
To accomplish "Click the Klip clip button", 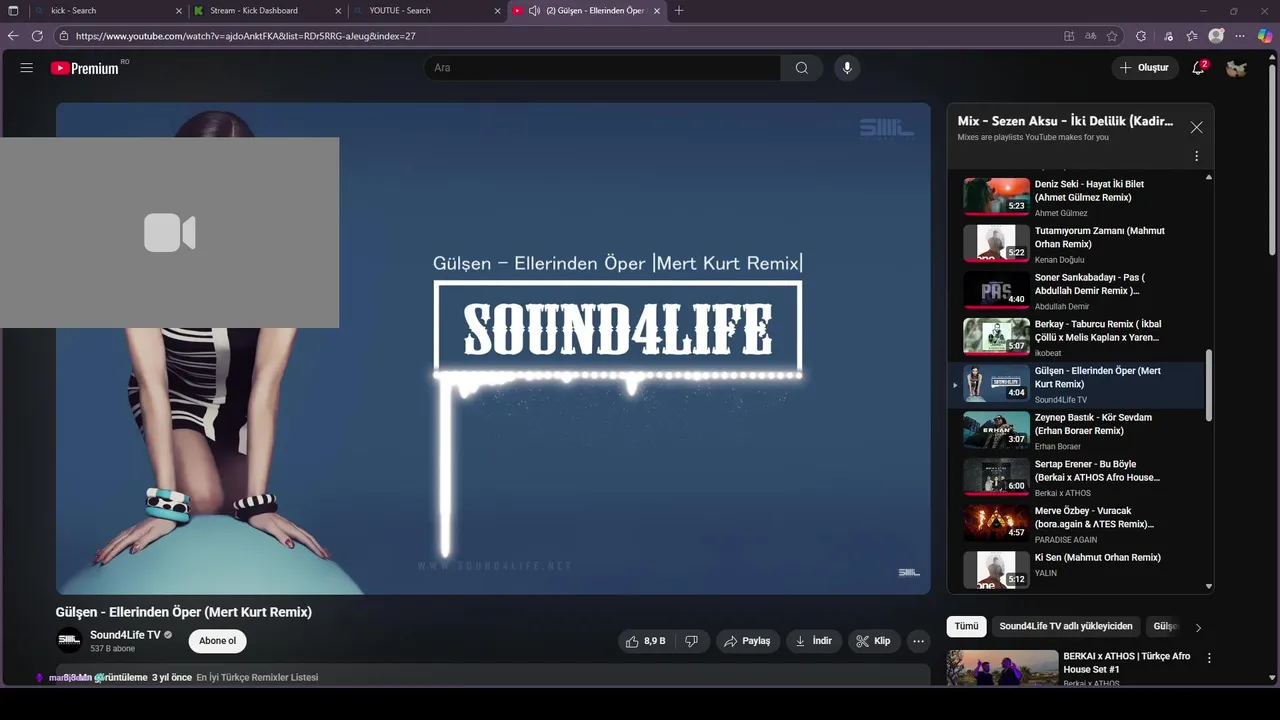I will [x=873, y=641].
